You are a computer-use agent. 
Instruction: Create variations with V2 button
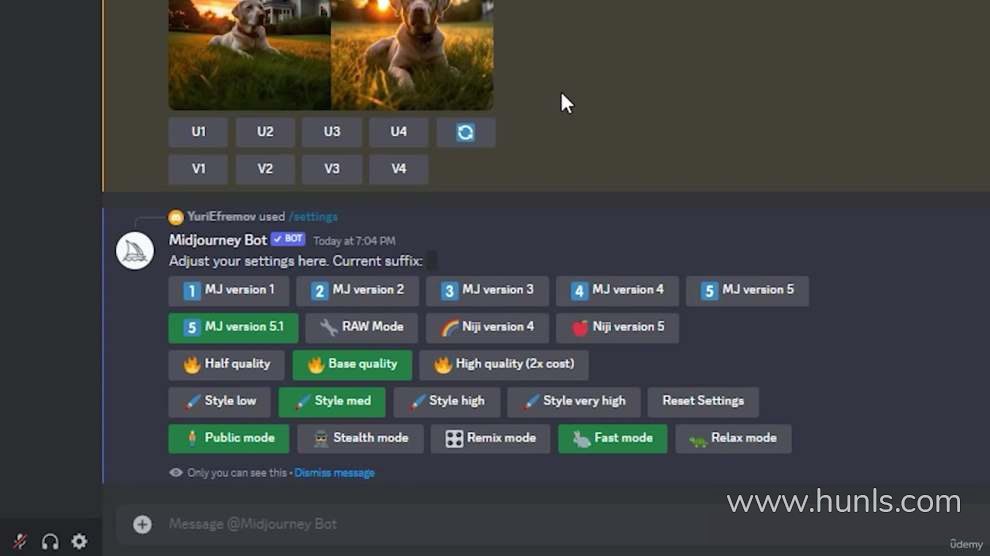coord(265,169)
